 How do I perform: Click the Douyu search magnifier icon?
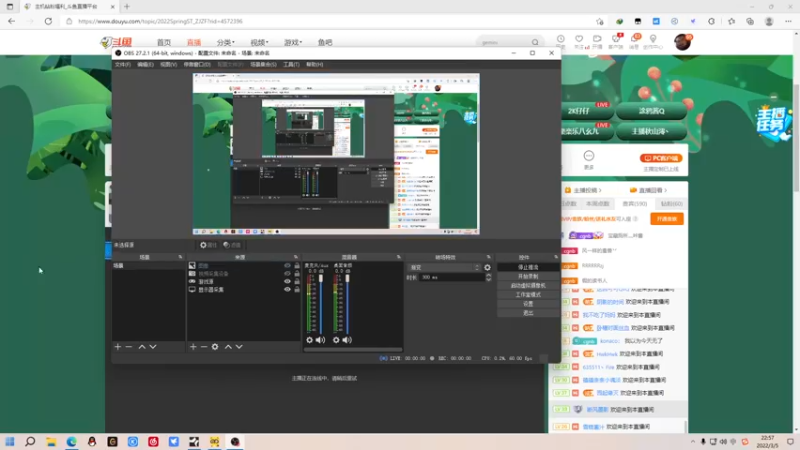(x=535, y=42)
